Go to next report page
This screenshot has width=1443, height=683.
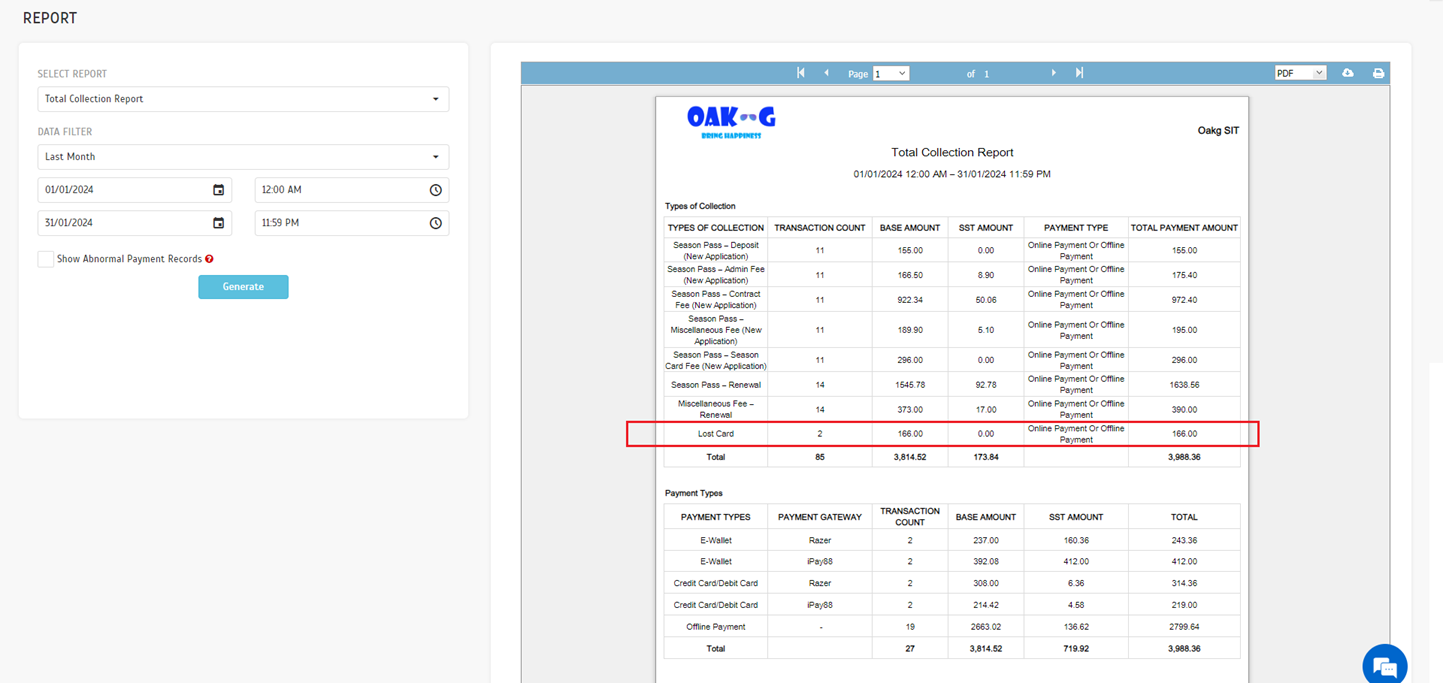click(1053, 73)
